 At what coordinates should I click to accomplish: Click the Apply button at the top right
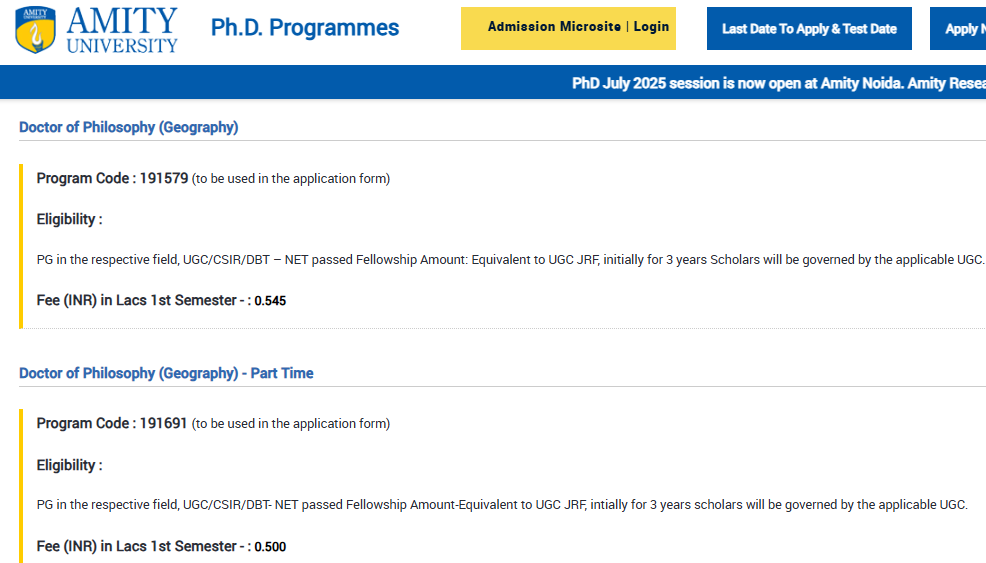960,29
